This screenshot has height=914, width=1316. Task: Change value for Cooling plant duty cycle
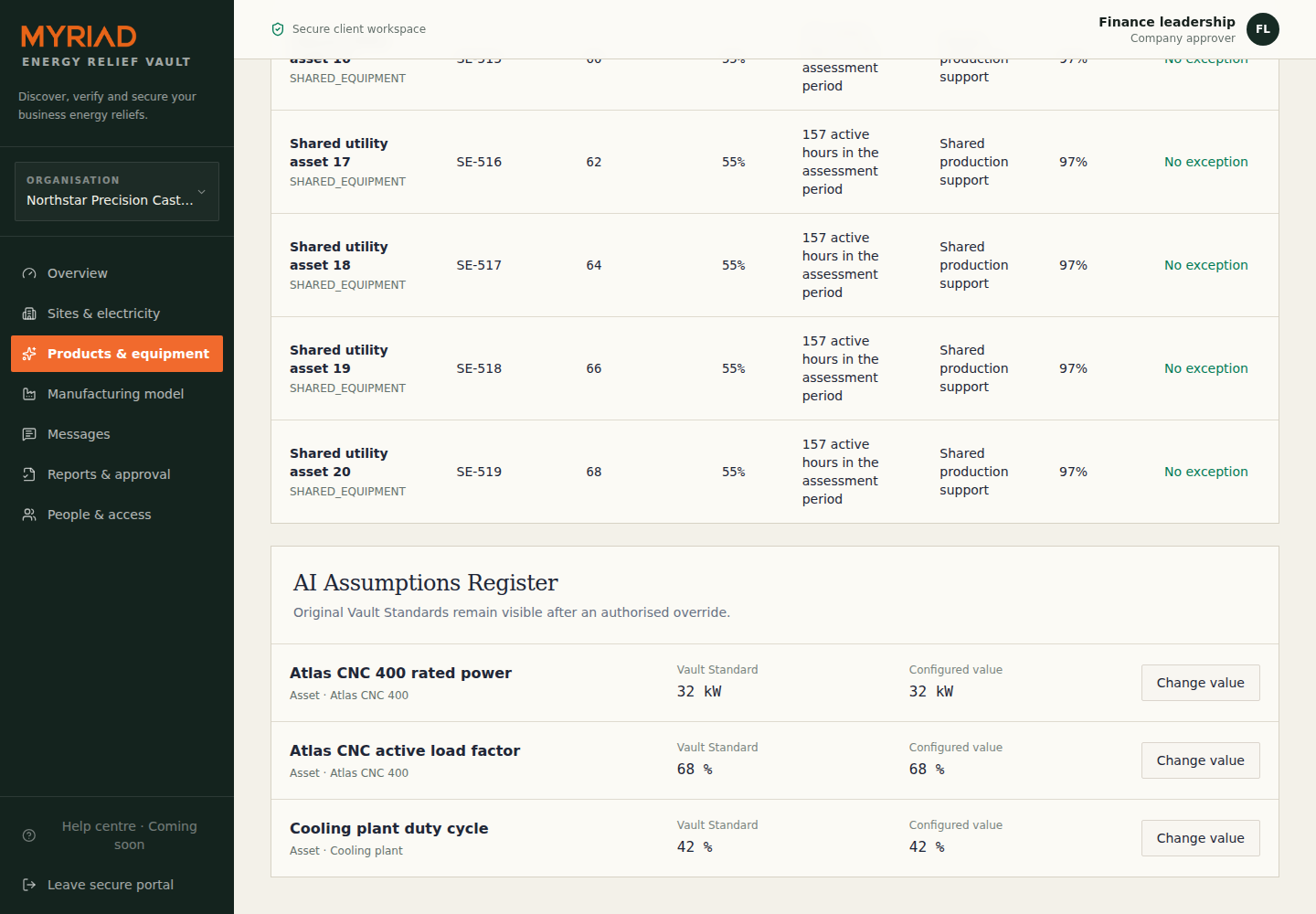click(1200, 838)
